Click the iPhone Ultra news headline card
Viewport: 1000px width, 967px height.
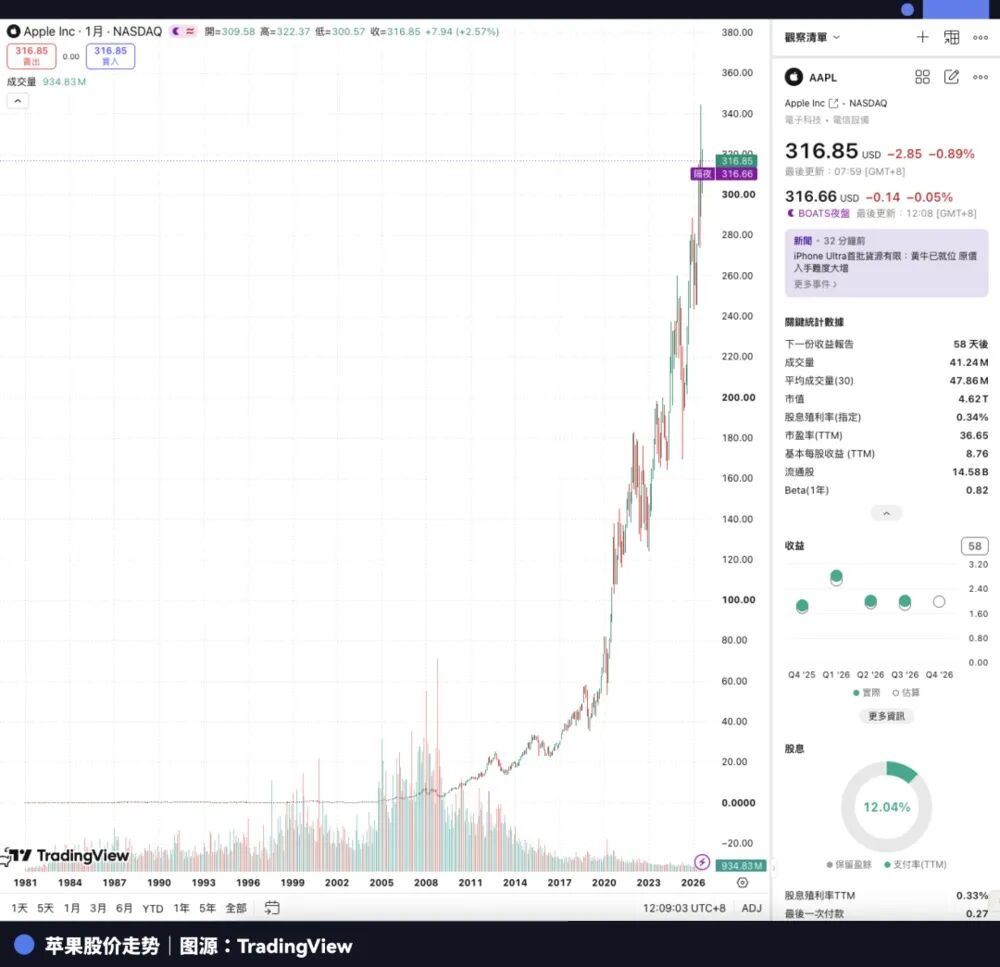tap(886, 263)
